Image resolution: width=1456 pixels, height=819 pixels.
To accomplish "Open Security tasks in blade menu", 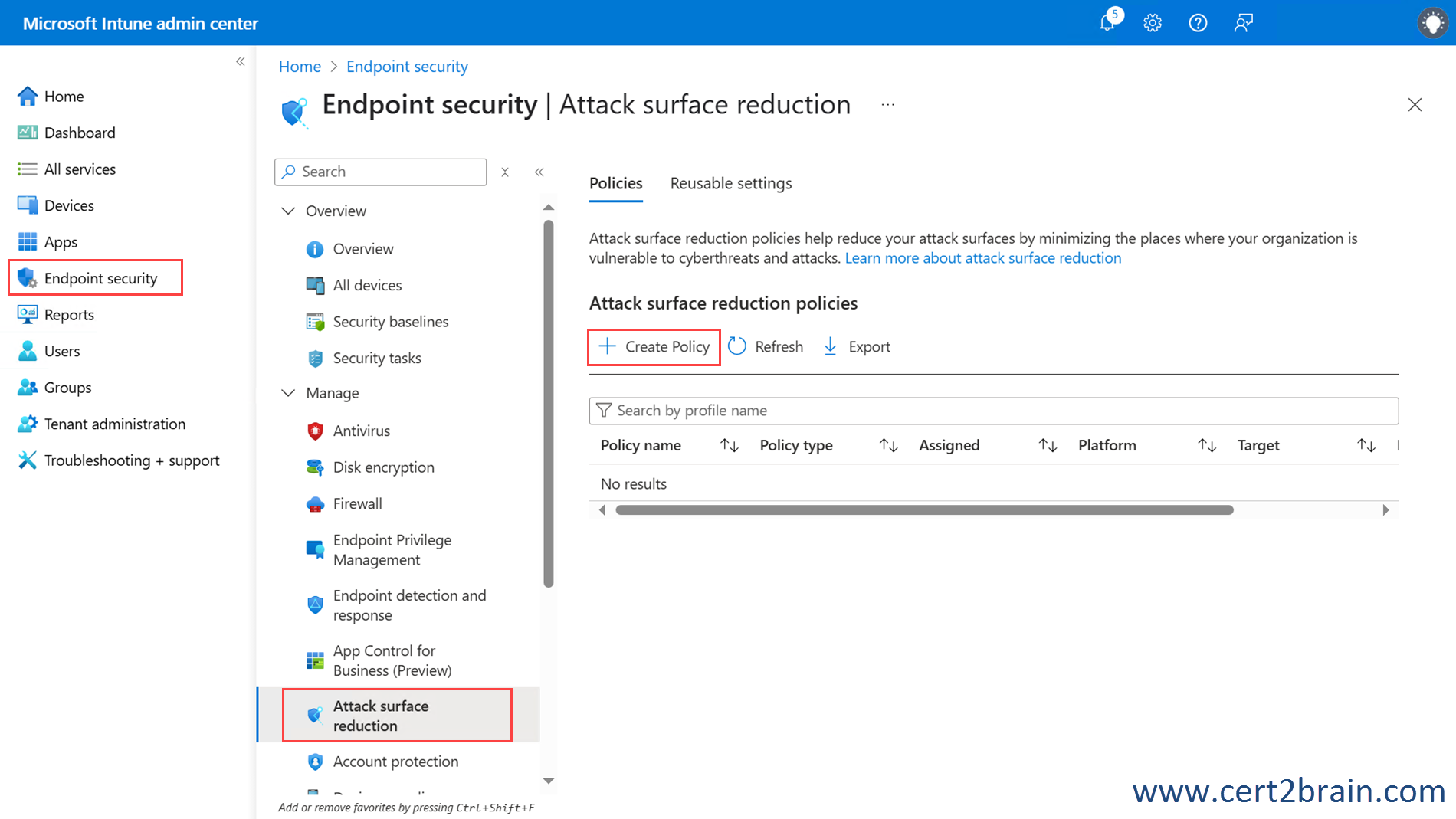I will coord(377,358).
